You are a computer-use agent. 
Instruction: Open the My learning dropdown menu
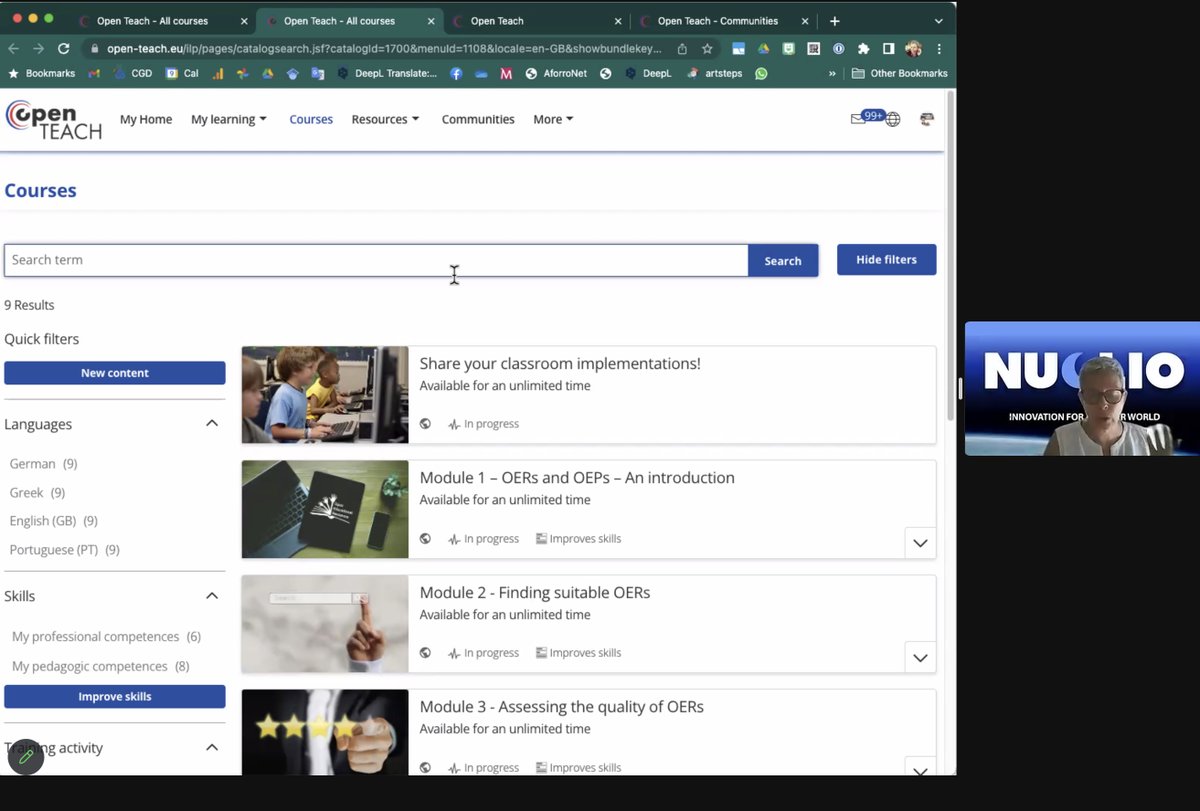point(228,118)
